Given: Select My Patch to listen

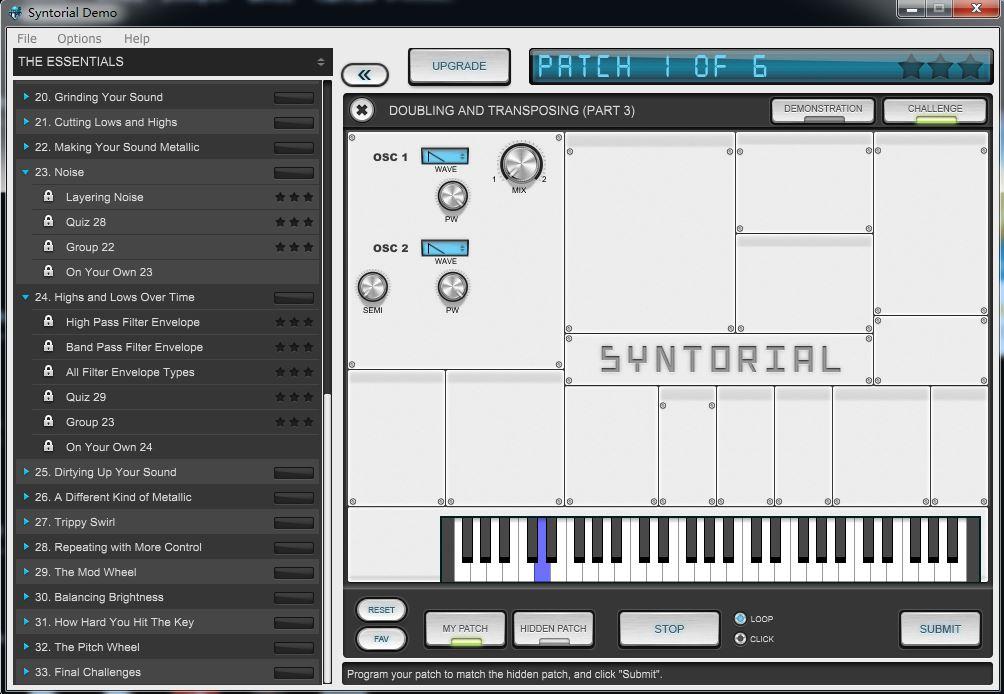Looking at the screenshot, I should click(465, 629).
